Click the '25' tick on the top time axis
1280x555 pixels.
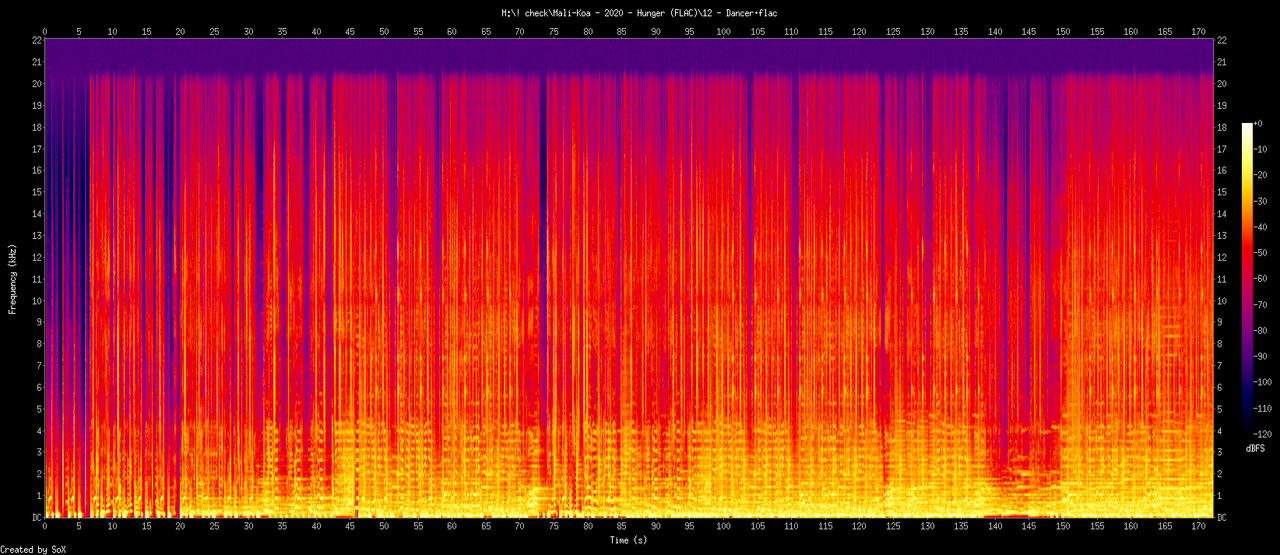click(x=214, y=31)
